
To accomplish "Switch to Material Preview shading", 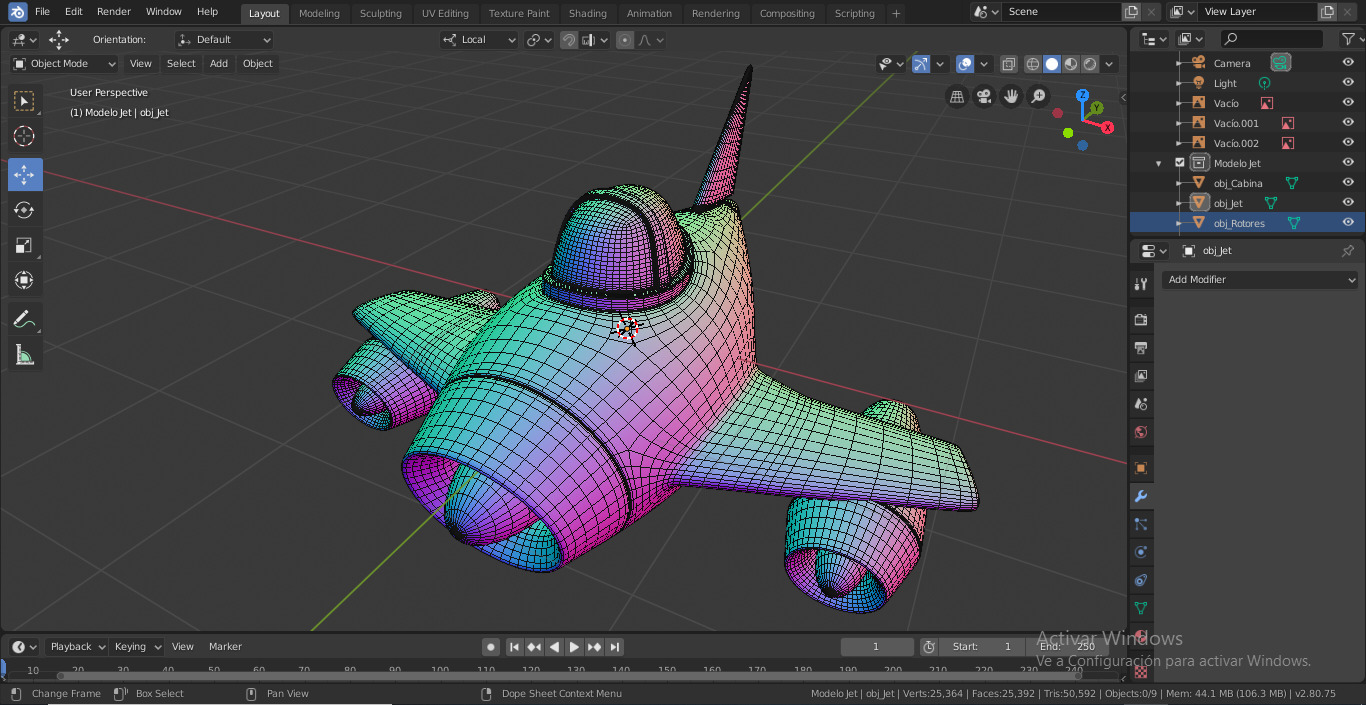I will 1071,64.
